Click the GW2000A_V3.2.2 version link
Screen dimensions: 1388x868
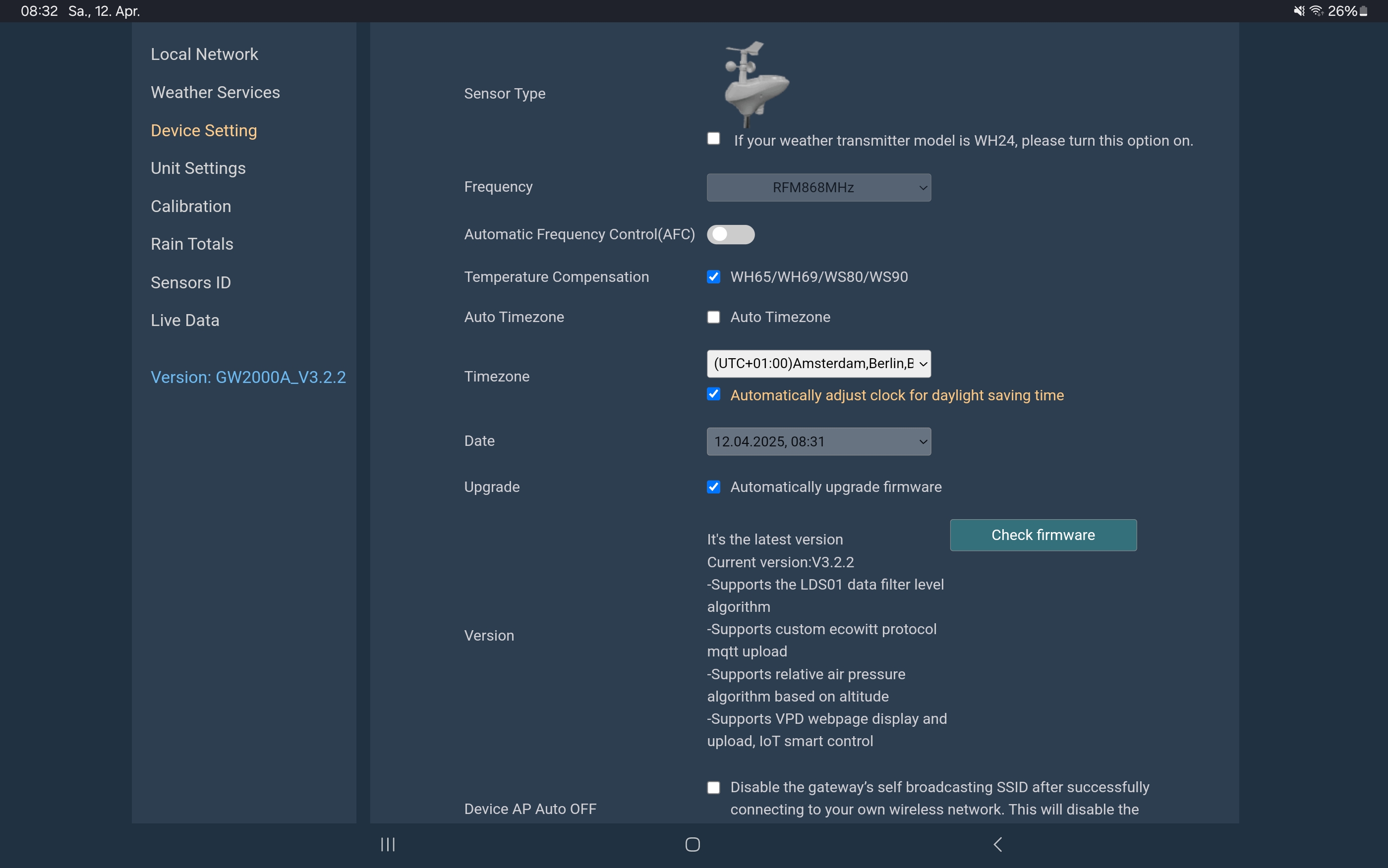coord(248,377)
